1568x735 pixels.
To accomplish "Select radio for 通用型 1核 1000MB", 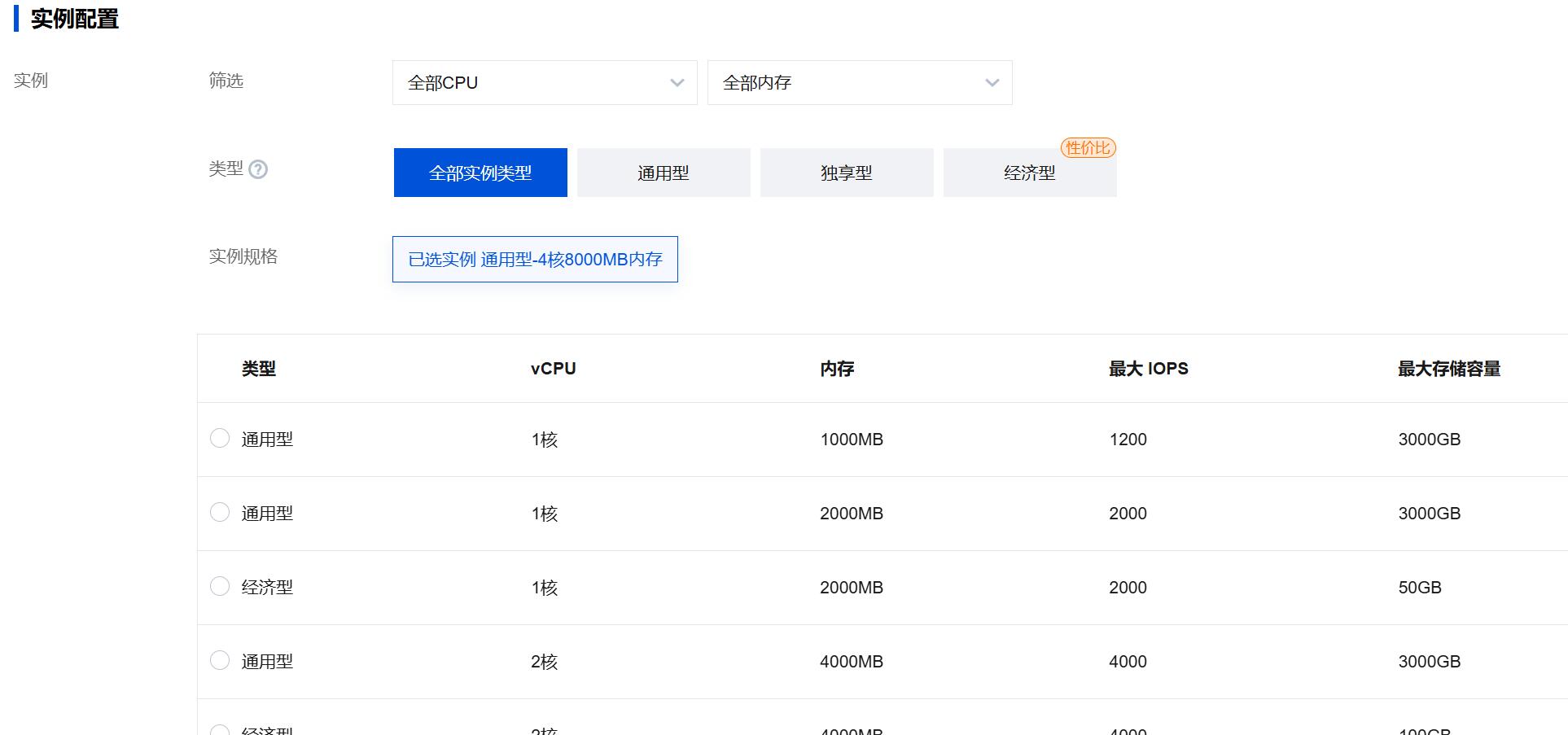I will click(x=220, y=438).
